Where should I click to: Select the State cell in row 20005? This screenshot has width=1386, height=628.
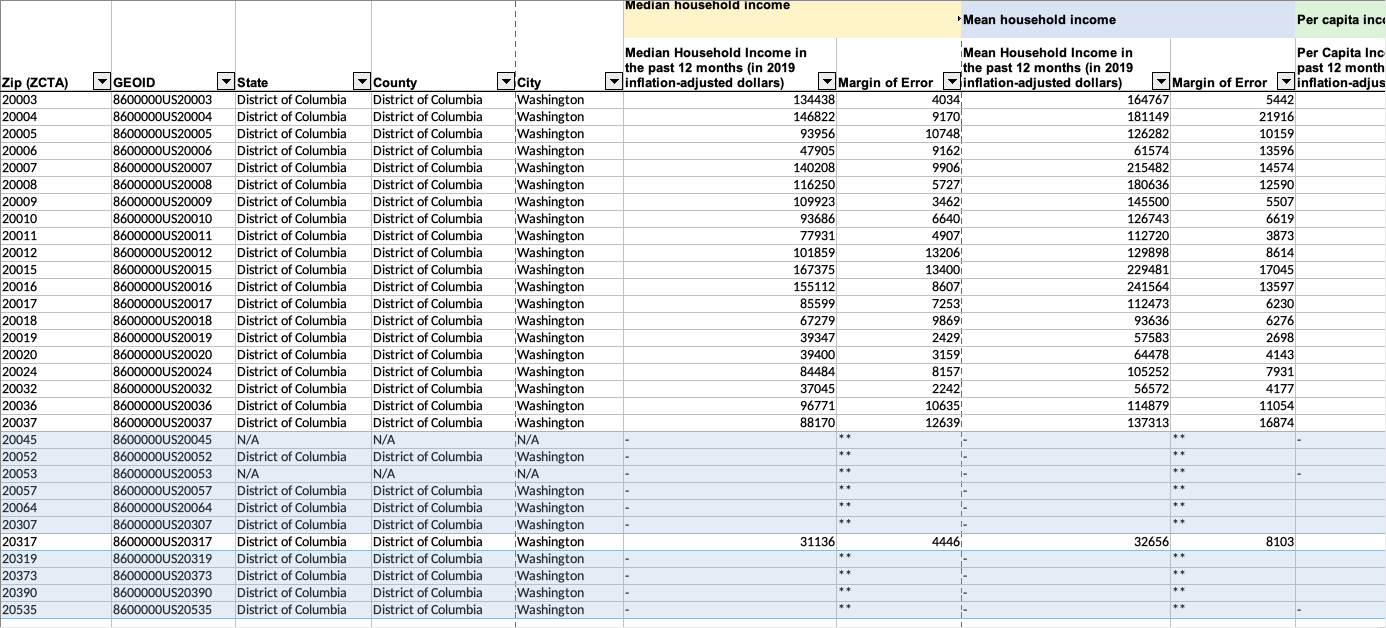click(303, 134)
